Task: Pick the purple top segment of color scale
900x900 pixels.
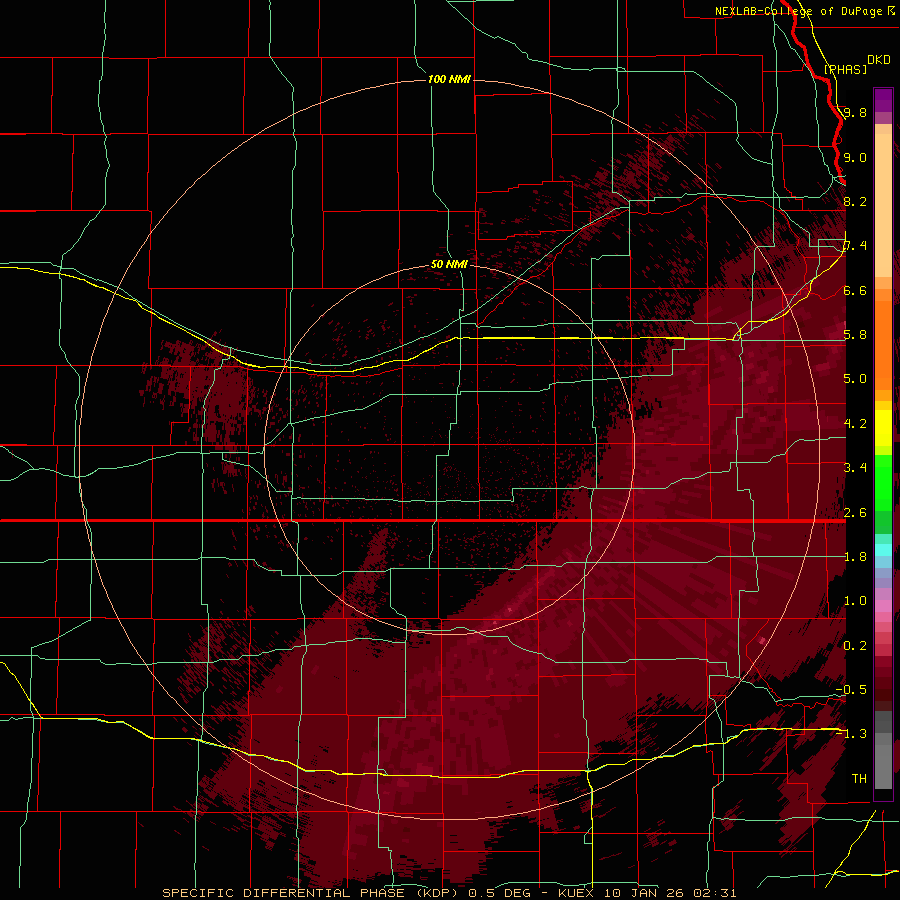Action: [883, 101]
